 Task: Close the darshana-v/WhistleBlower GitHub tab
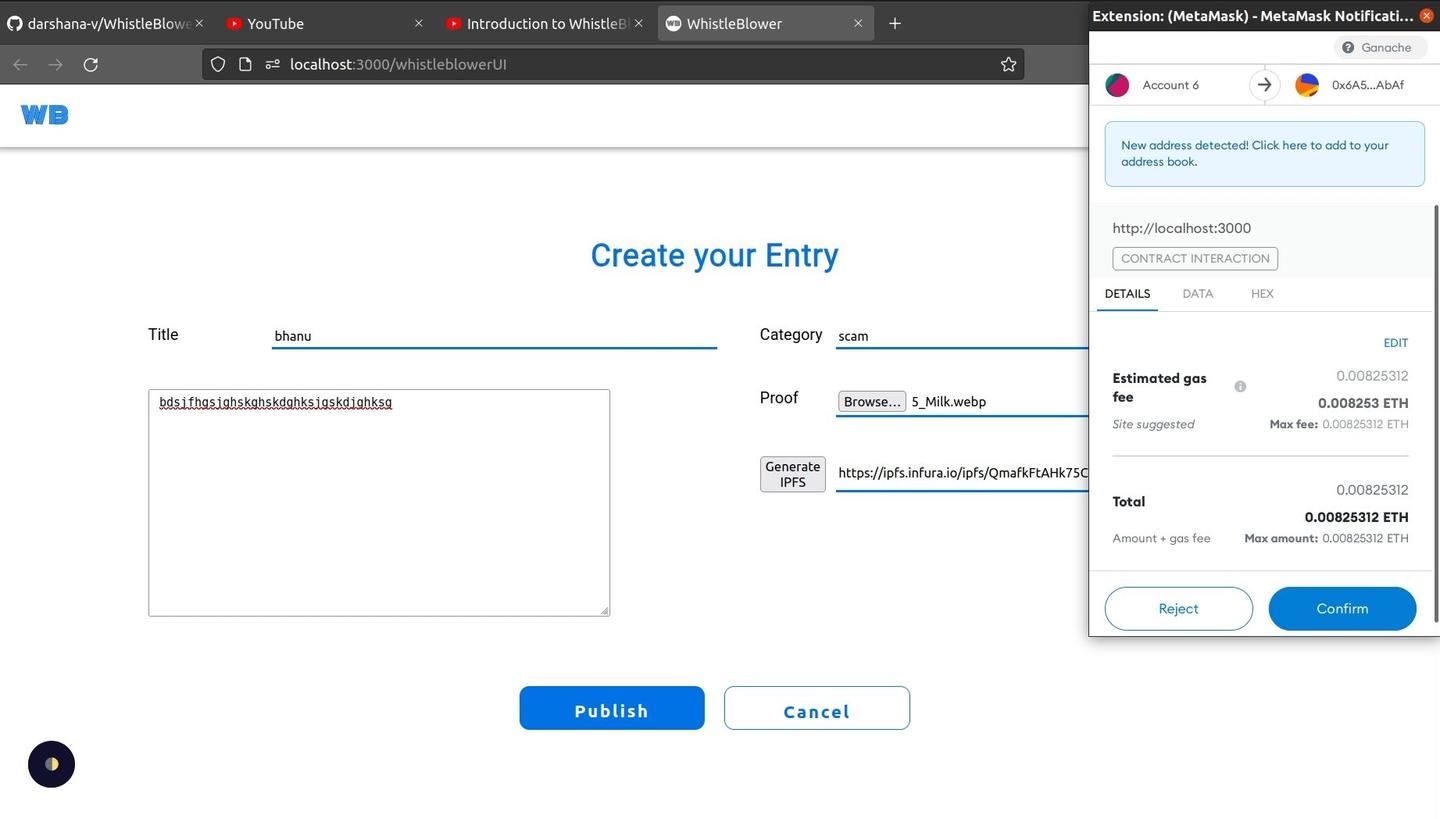click(x=199, y=23)
